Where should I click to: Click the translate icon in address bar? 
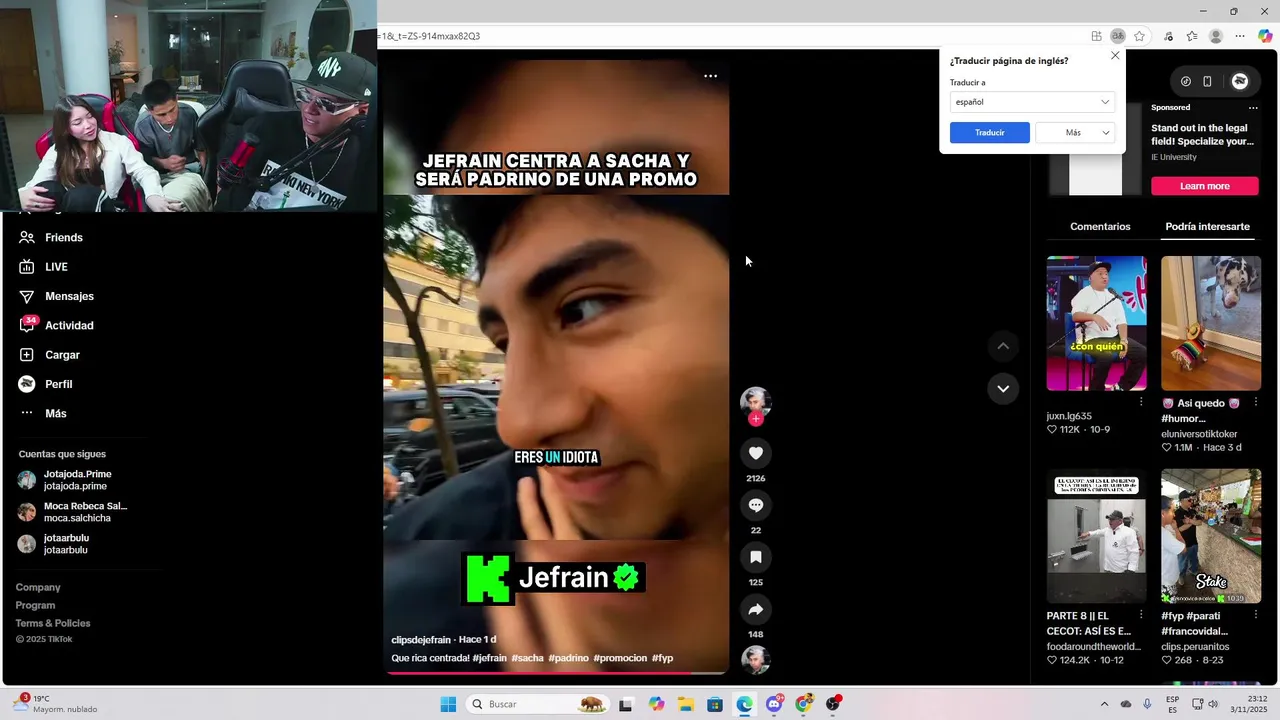[1118, 36]
